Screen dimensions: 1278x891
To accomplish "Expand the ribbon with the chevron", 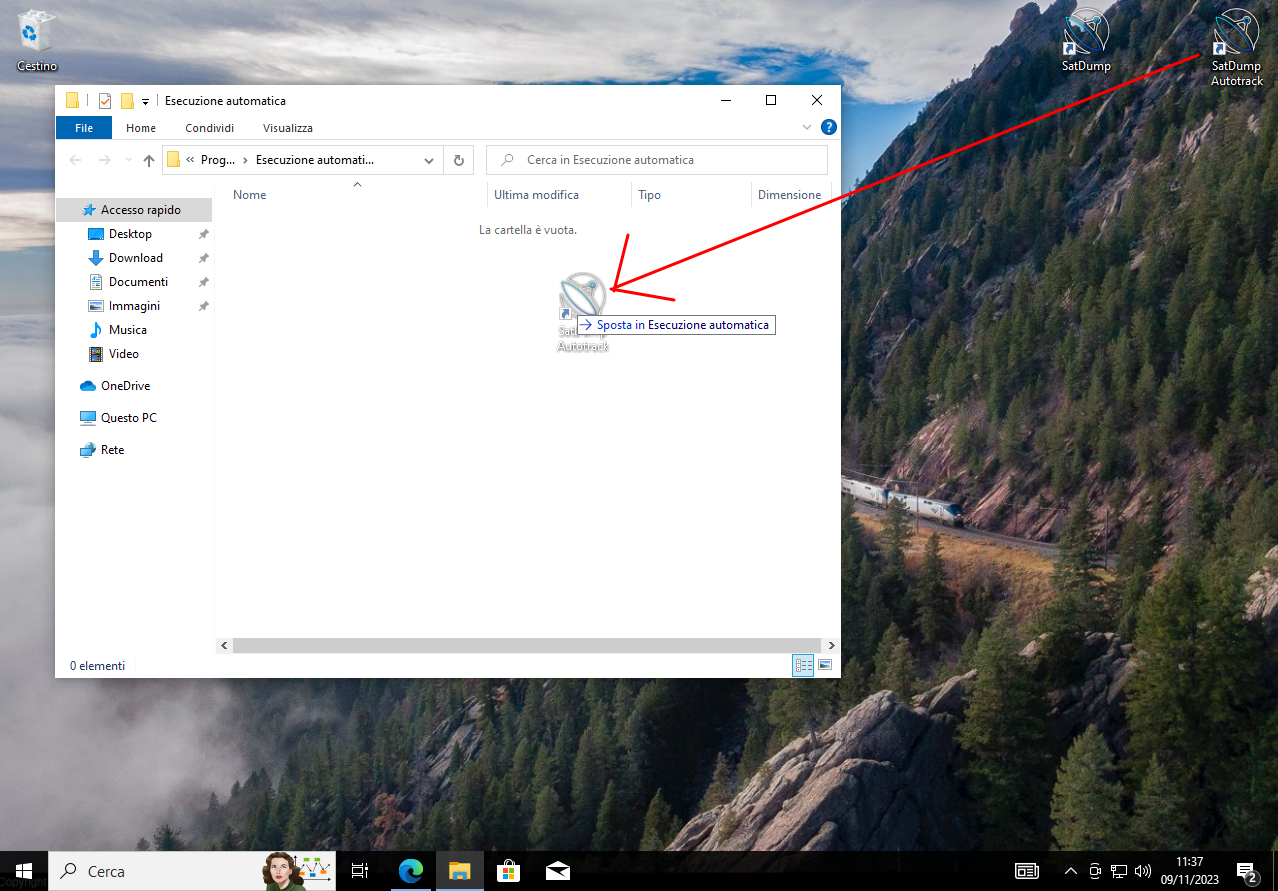I will pos(808,128).
